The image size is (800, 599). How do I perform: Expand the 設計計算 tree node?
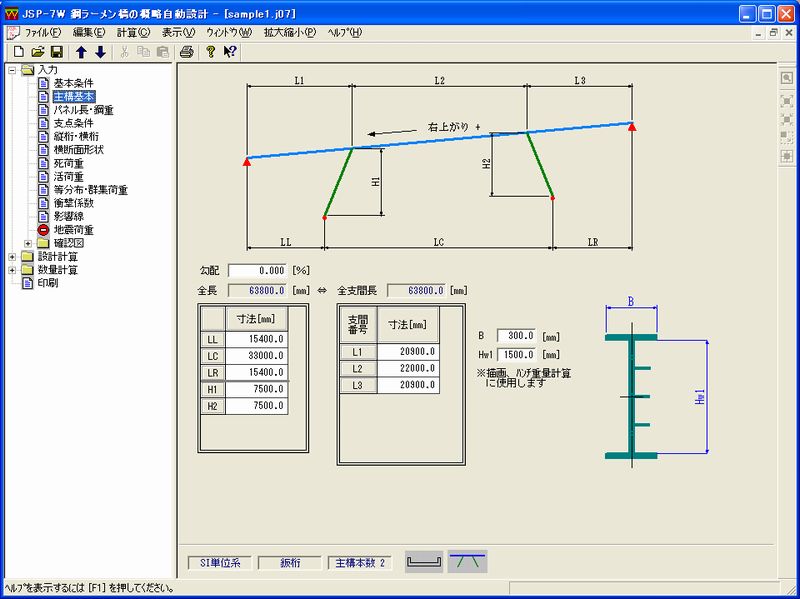pyautogui.click(x=11, y=256)
